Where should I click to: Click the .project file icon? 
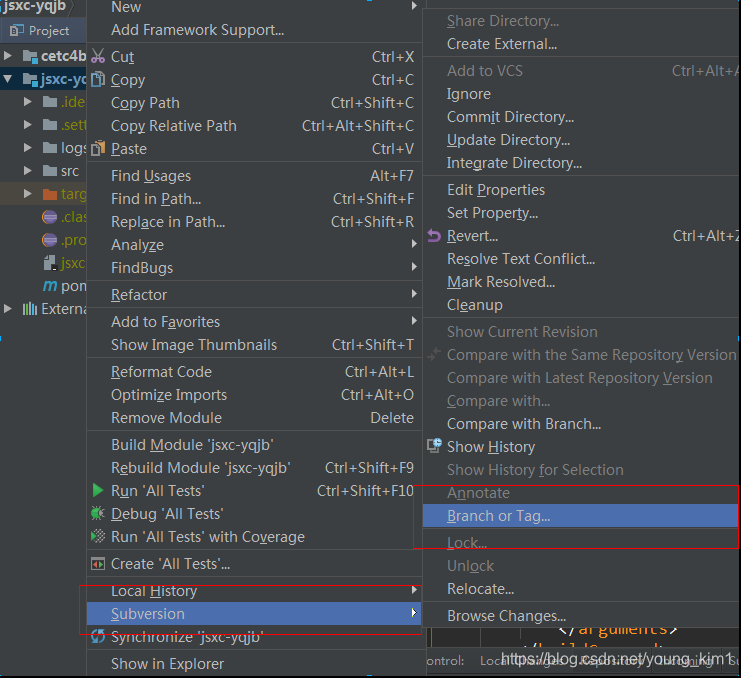pos(50,240)
